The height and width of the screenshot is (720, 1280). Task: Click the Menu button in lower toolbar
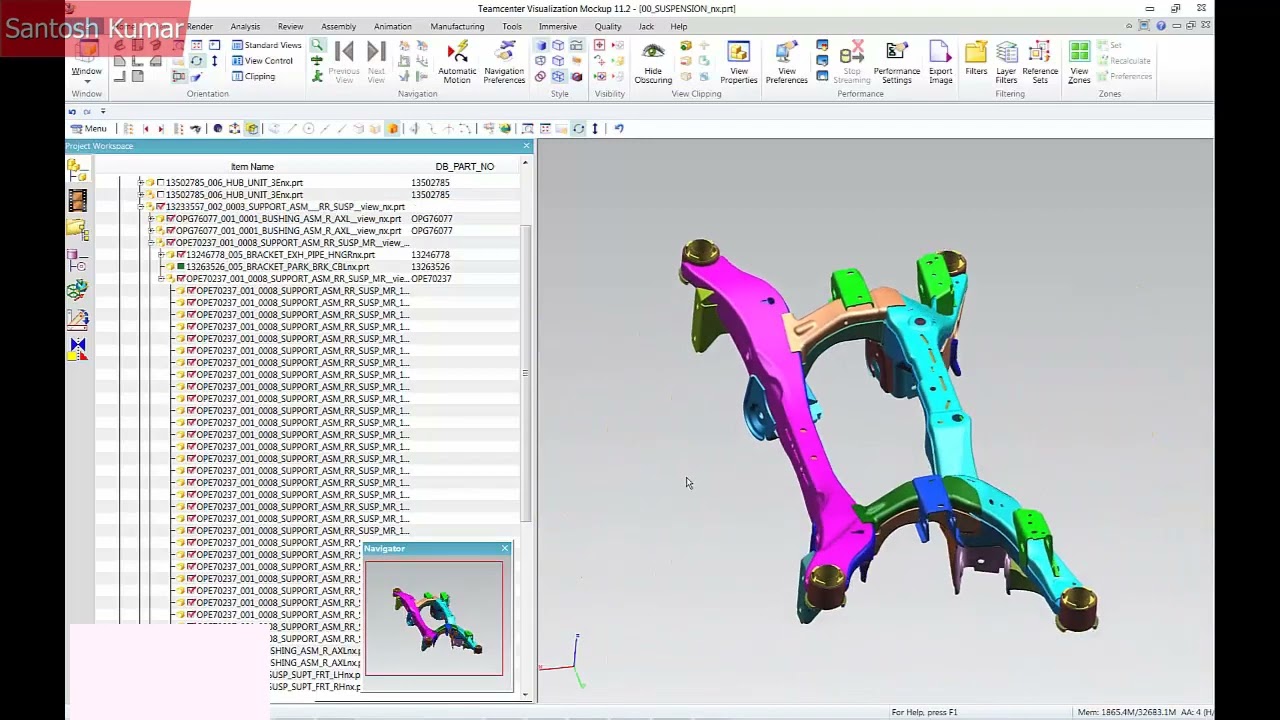88,128
